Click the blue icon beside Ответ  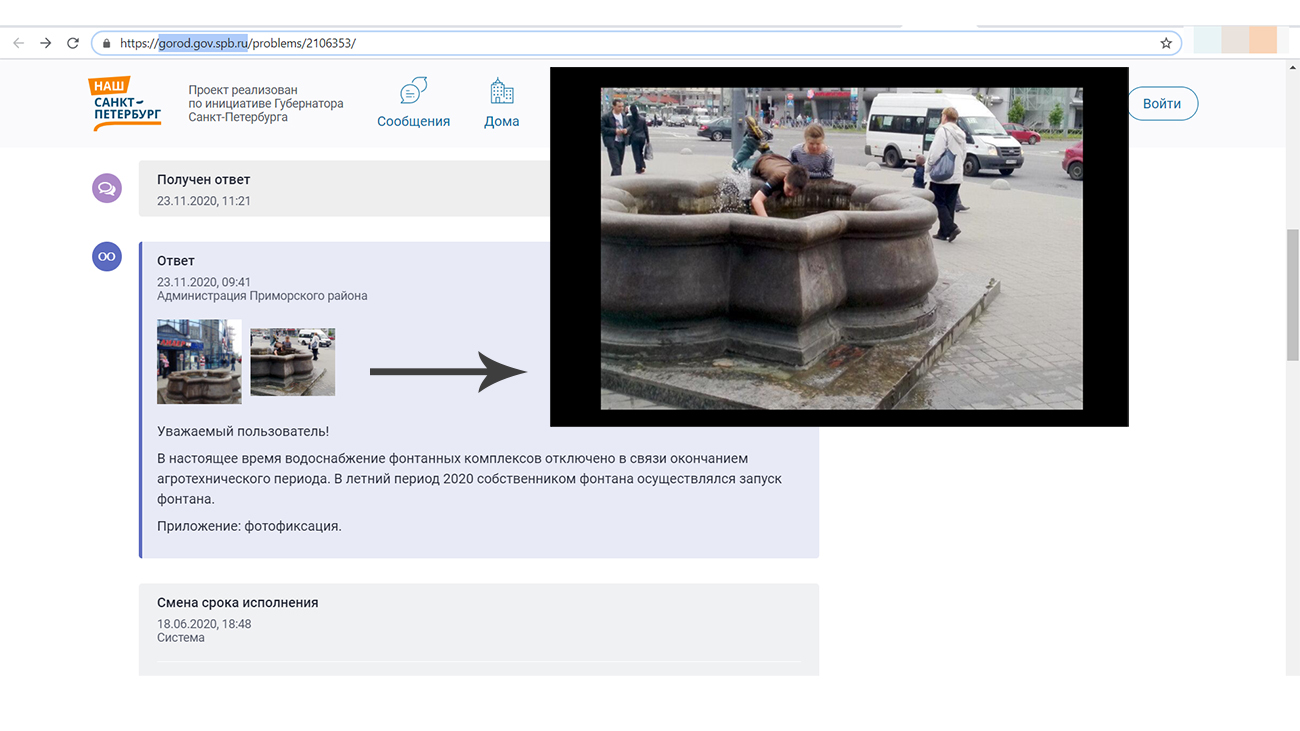107,257
